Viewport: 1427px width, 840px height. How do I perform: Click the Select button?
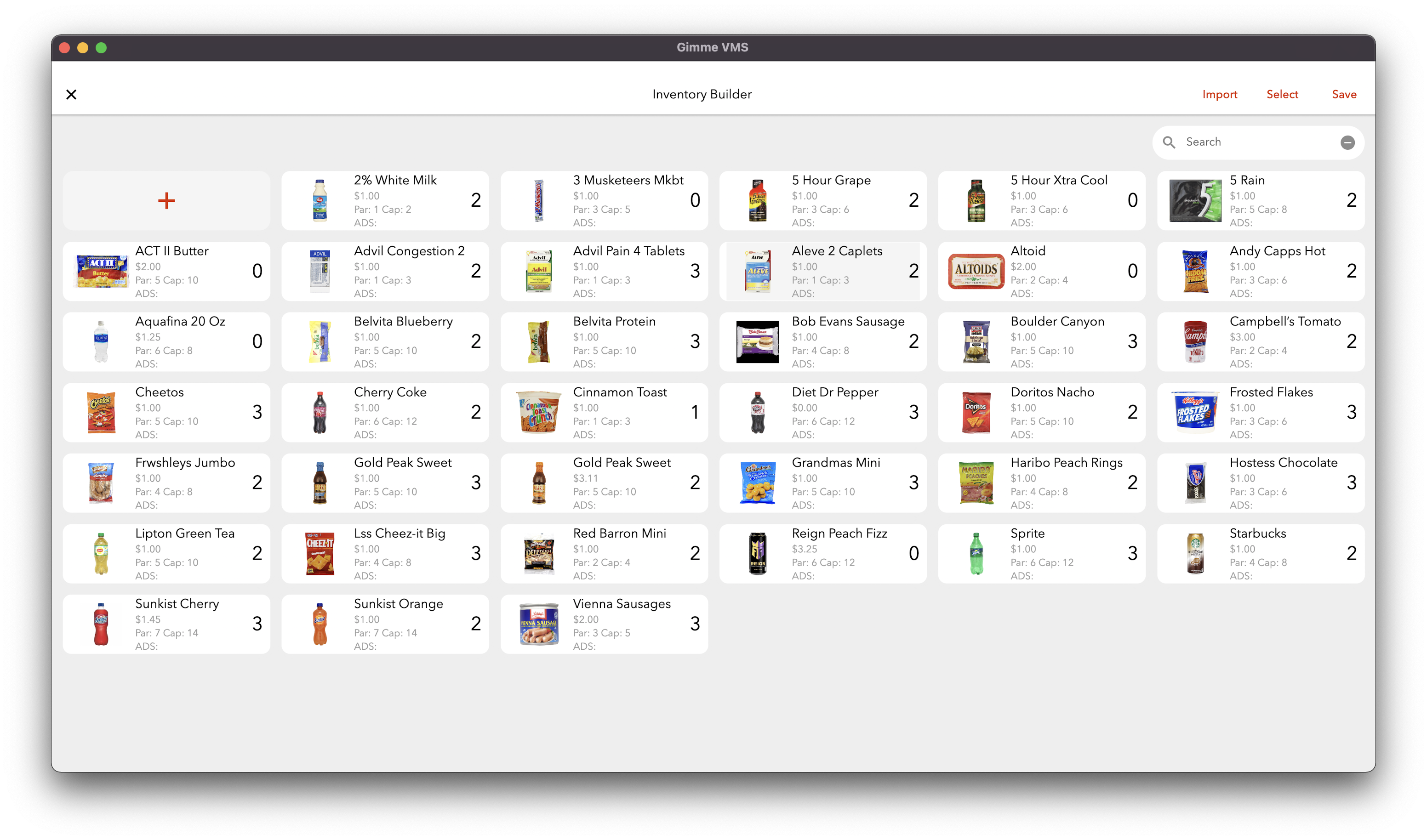[1282, 95]
